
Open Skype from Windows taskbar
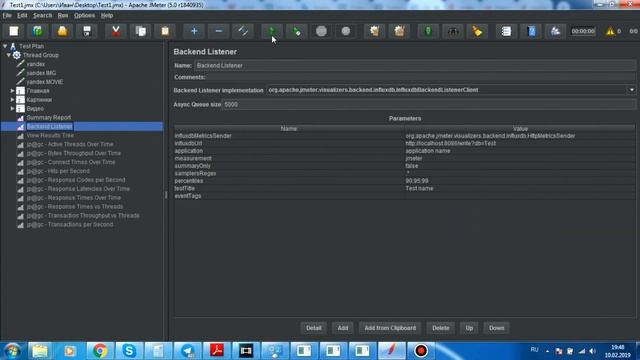coord(129,351)
